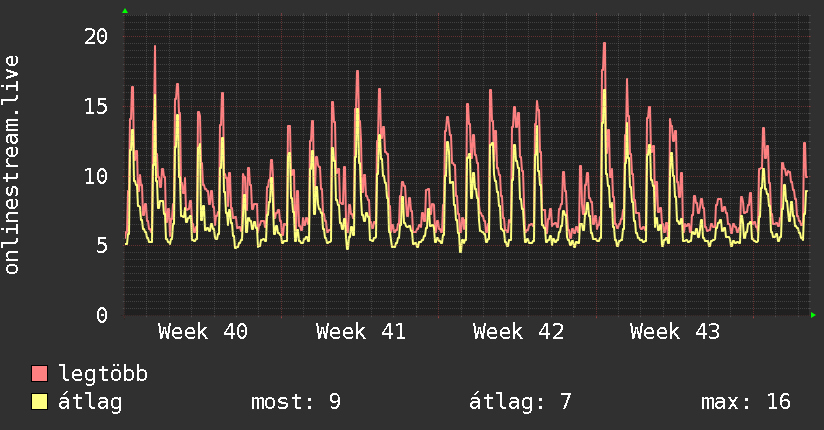
Task: Click the green arrow atop the y-axis
Action: (125, 11)
